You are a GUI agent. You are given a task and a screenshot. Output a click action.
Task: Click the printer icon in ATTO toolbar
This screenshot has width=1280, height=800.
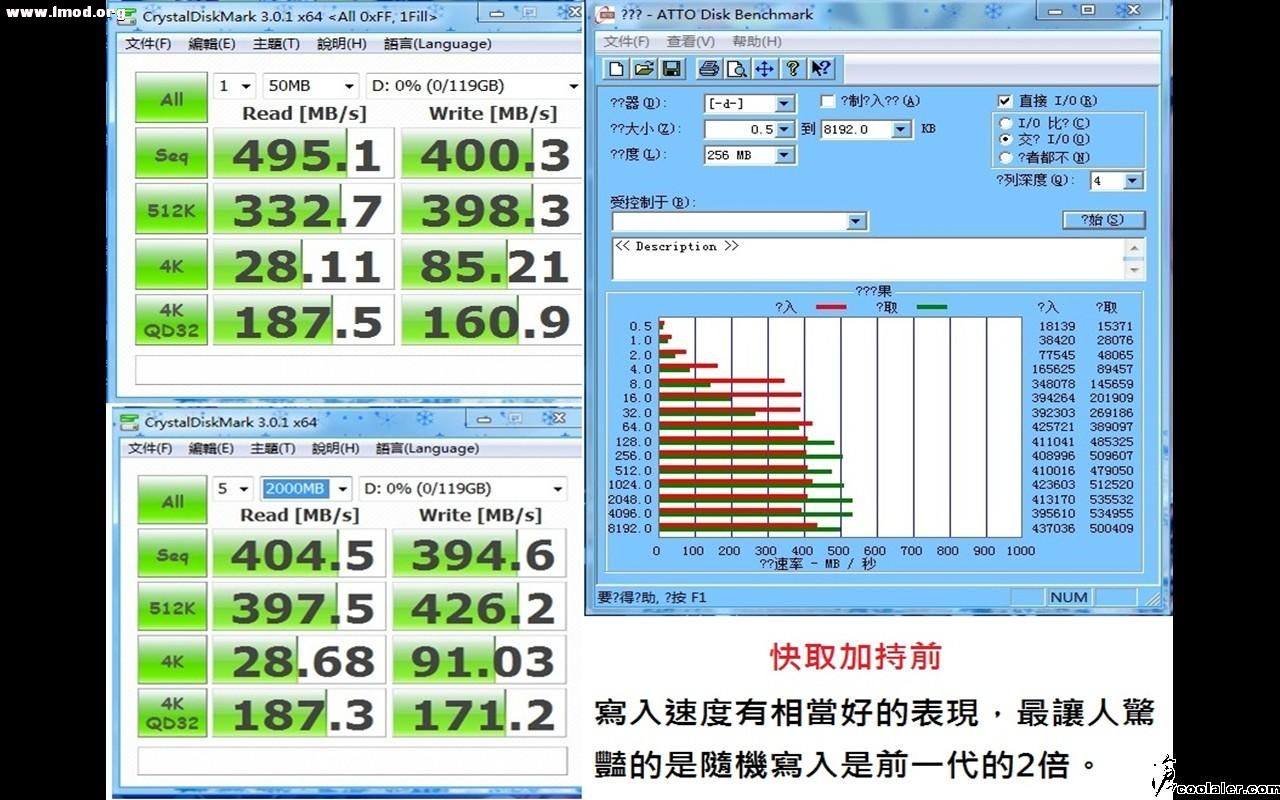pyautogui.click(x=708, y=69)
